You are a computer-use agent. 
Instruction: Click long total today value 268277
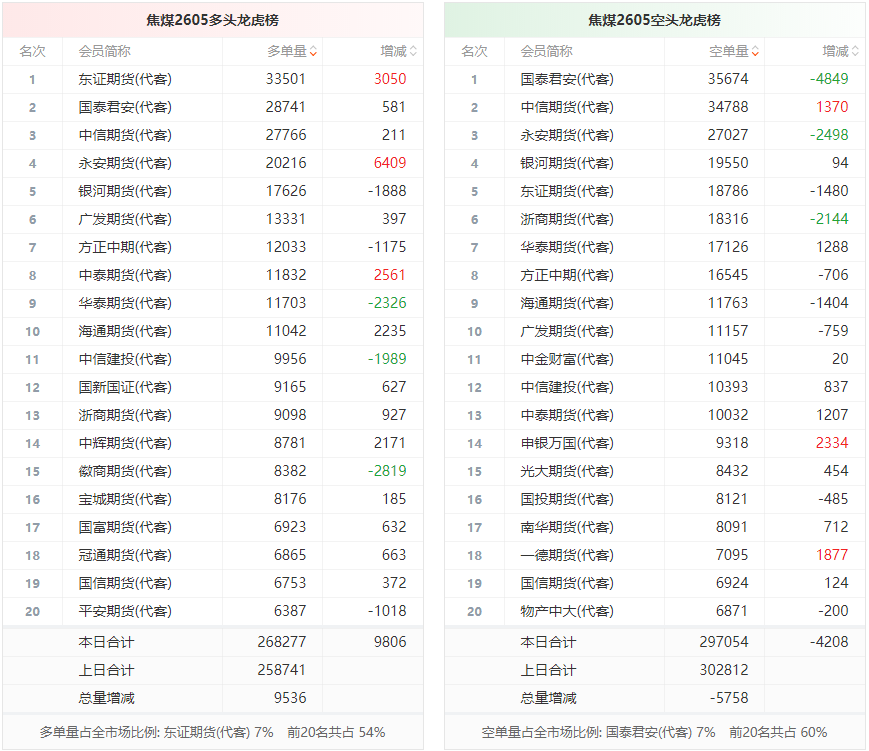[x=282, y=642]
